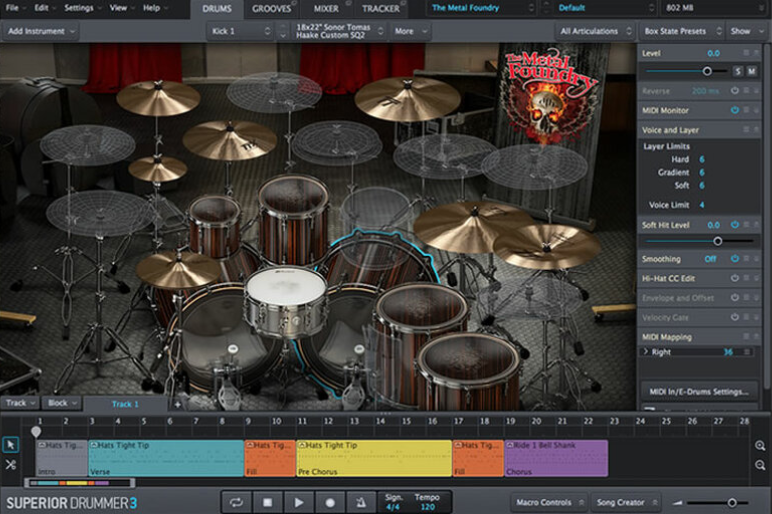Enable the Reverse power toggle
This screenshot has height=514, width=772.
[735, 91]
